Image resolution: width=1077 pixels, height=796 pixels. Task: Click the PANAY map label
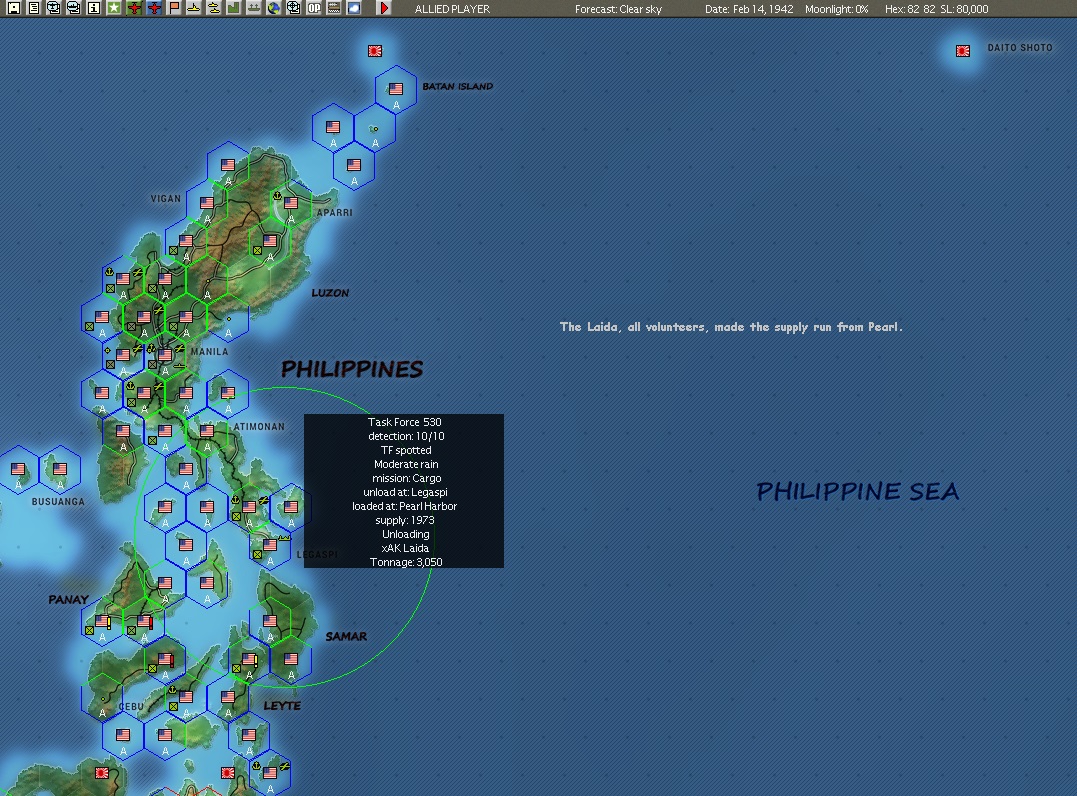[68, 600]
